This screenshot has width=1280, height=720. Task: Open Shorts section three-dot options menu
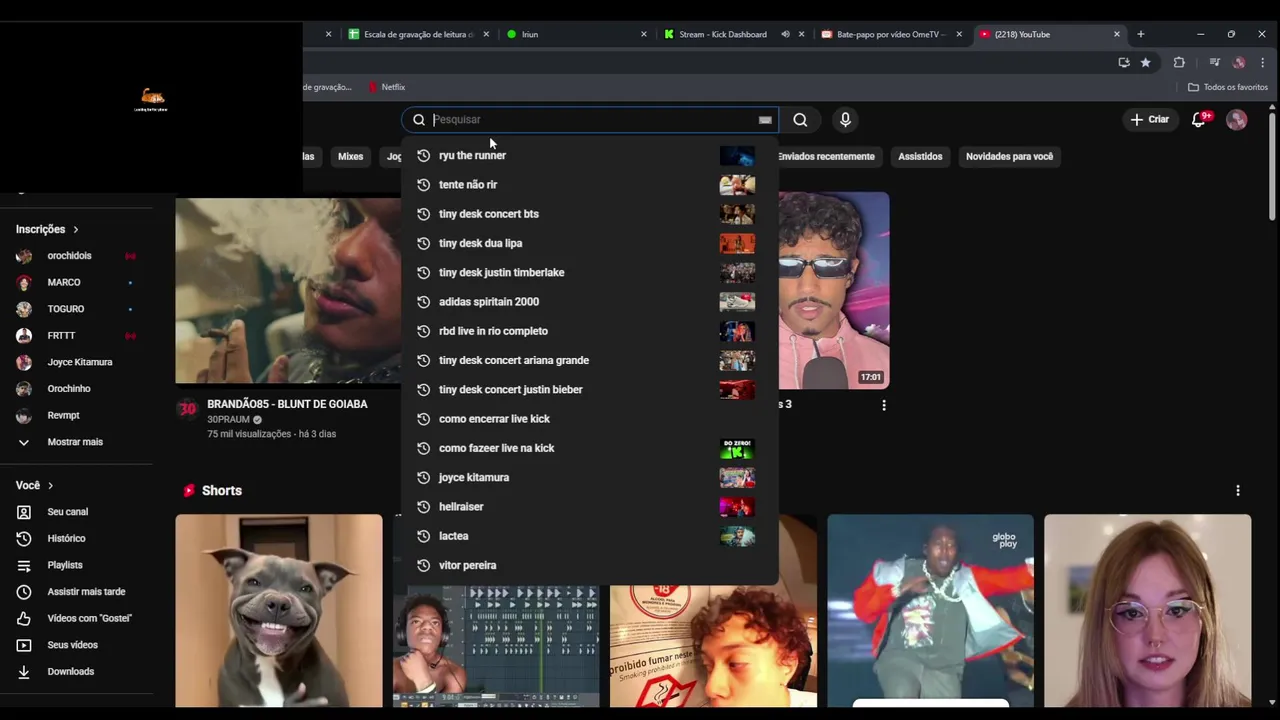coord(1238,491)
